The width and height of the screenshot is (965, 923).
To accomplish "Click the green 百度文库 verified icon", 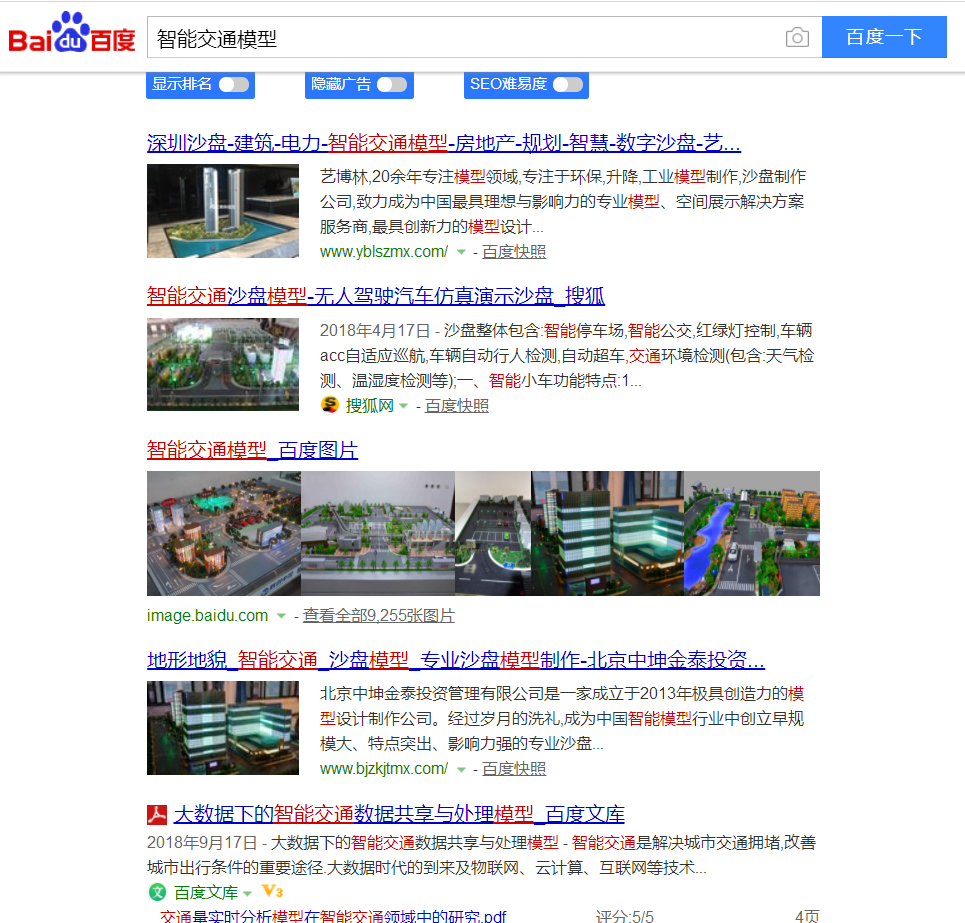I will (x=158, y=892).
